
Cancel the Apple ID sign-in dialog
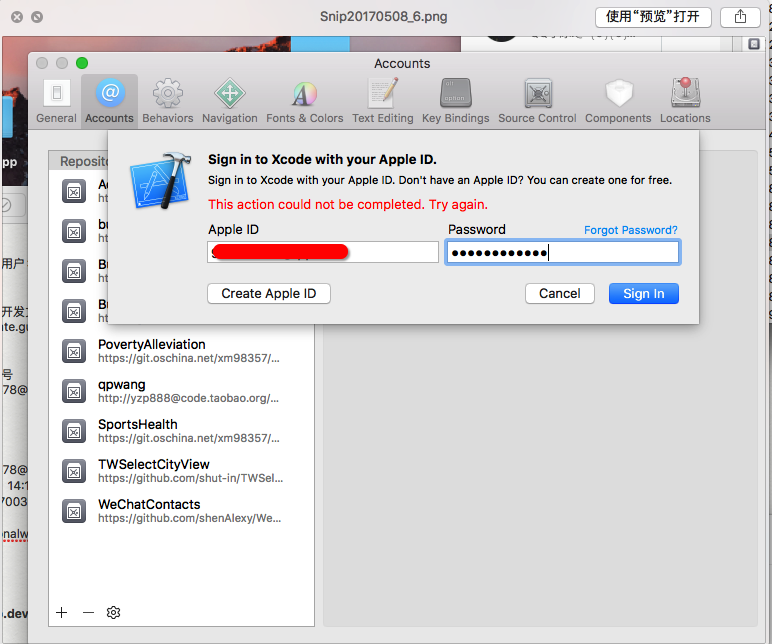point(559,293)
